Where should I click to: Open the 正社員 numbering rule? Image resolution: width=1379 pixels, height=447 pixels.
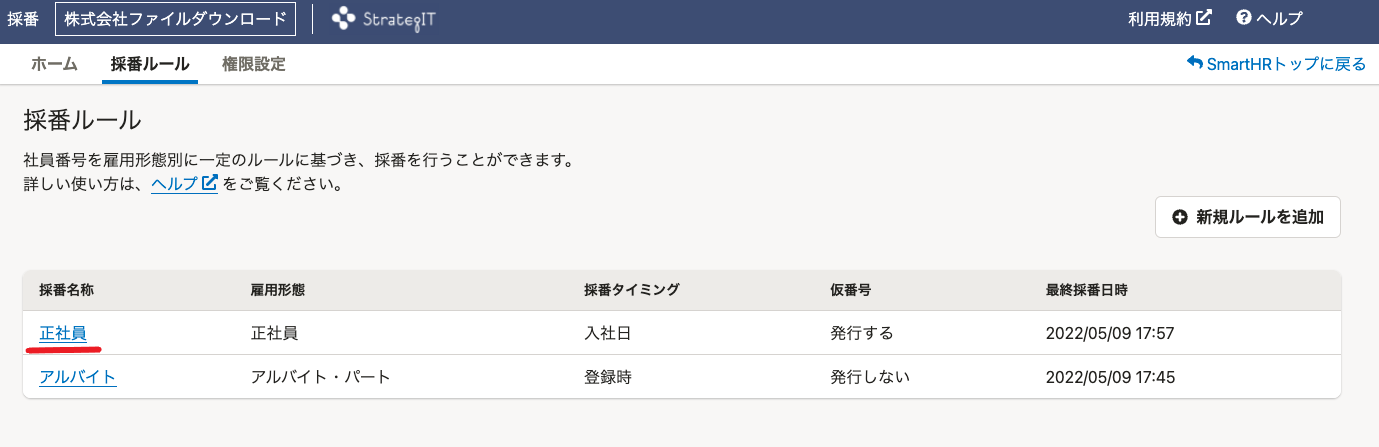(x=62, y=333)
